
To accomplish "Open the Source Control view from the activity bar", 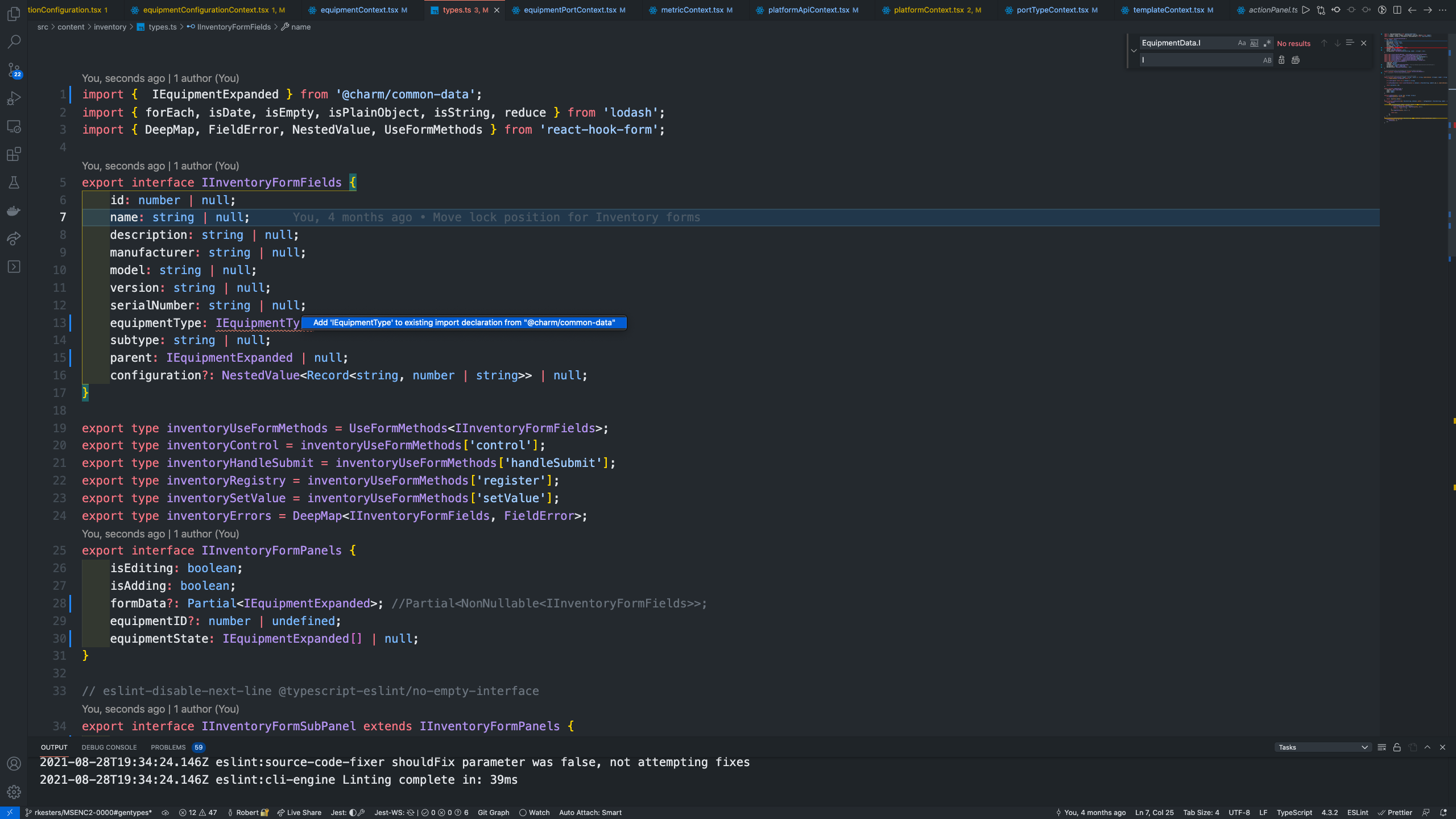I will (x=14, y=69).
